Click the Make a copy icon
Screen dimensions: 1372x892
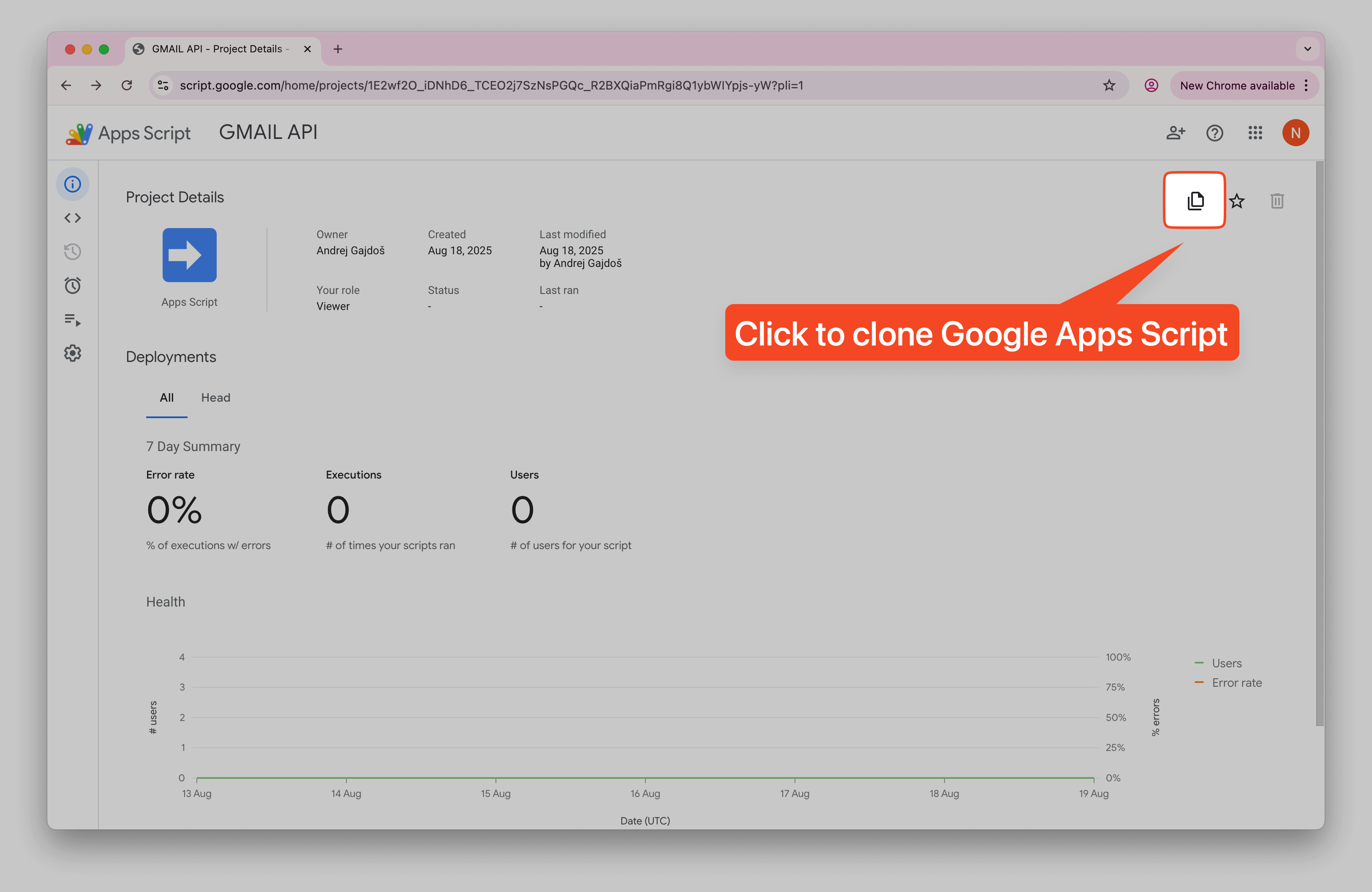pyautogui.click(x=1195, y=201)
